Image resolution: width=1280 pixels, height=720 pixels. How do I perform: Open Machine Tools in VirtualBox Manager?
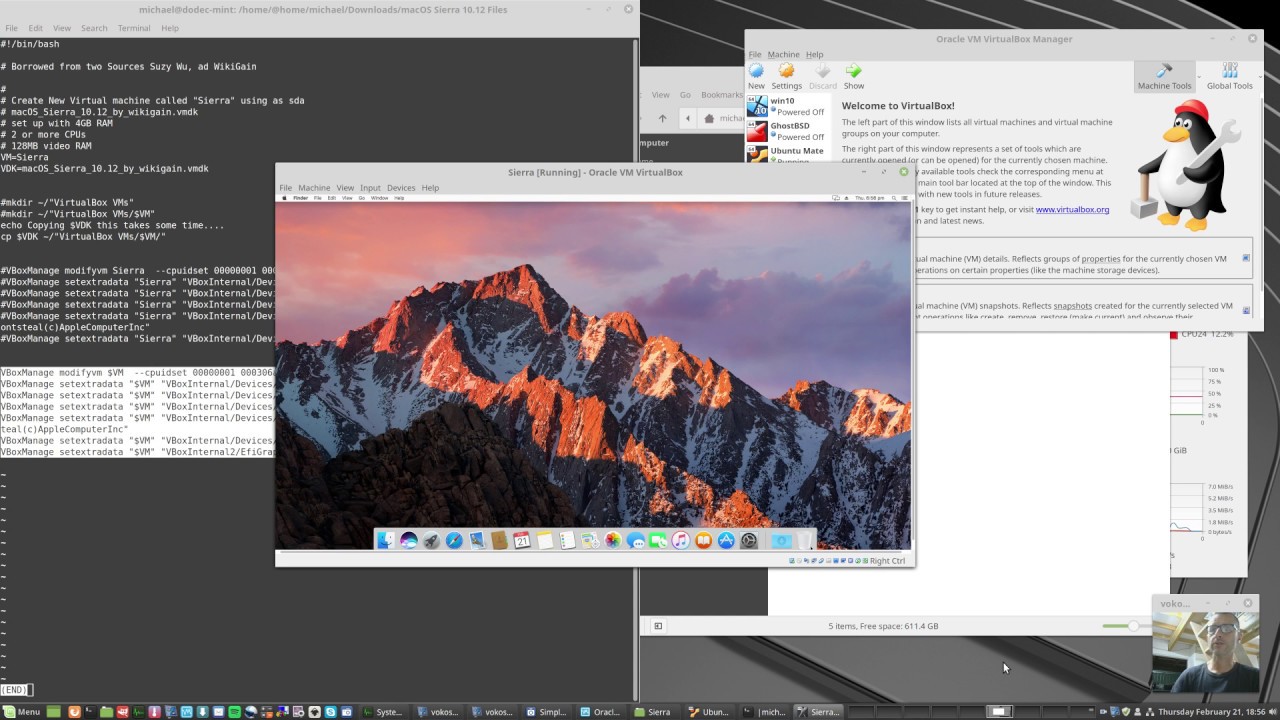click(1164, 76)
